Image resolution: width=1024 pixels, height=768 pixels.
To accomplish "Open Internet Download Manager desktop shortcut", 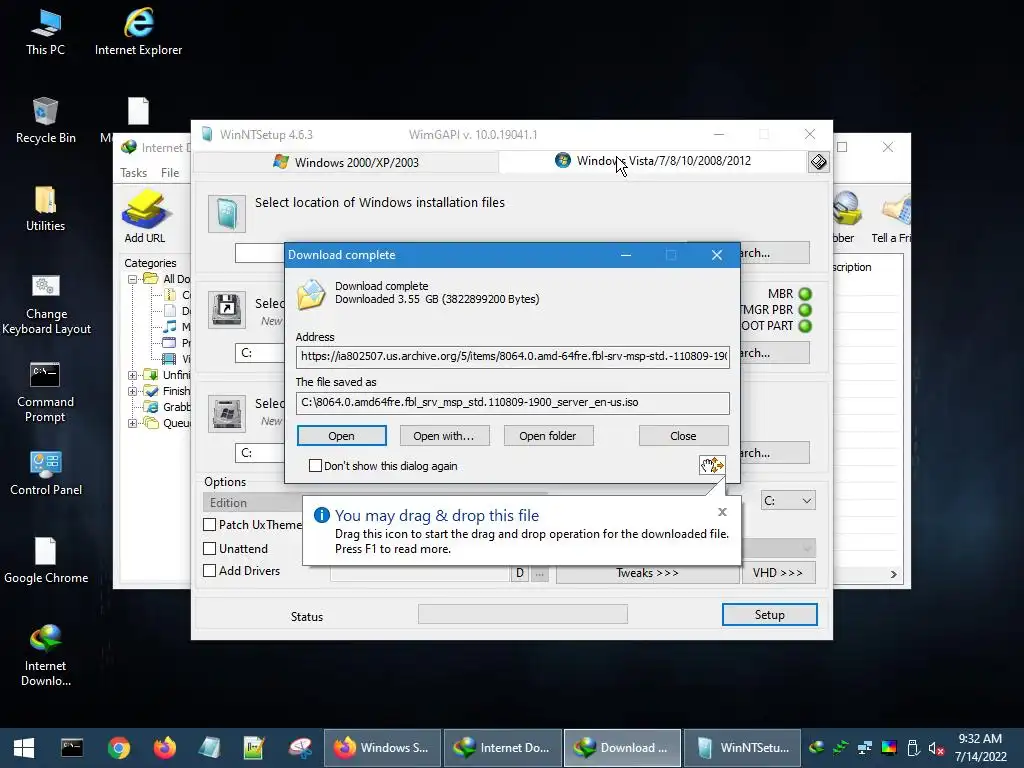I will click(x=45, y=655).
